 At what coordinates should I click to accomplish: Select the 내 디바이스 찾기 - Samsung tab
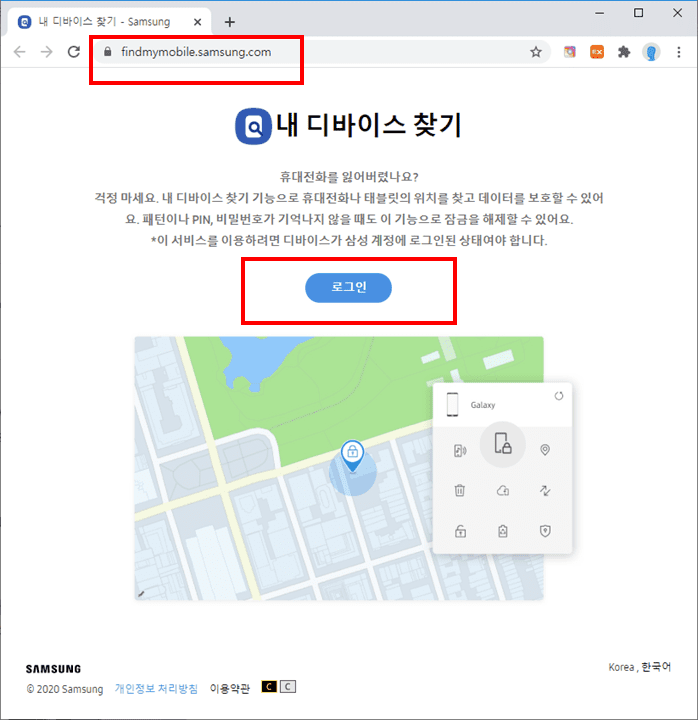tap(109, 22)
